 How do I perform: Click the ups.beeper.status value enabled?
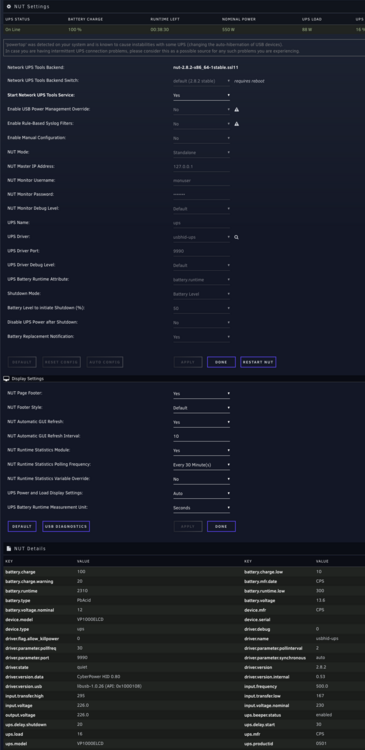pyautogui.click(x=324, y=715)
